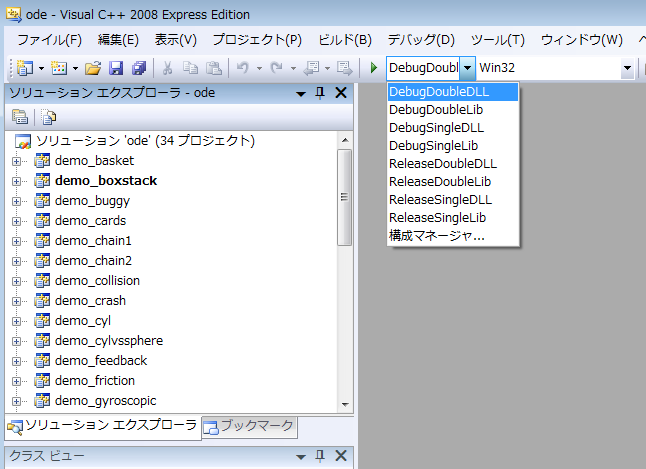Open the Undo history dropdown arrow
Image resolution: width=646 pixels, height=469 pixels.
click(x=260, y=68)
